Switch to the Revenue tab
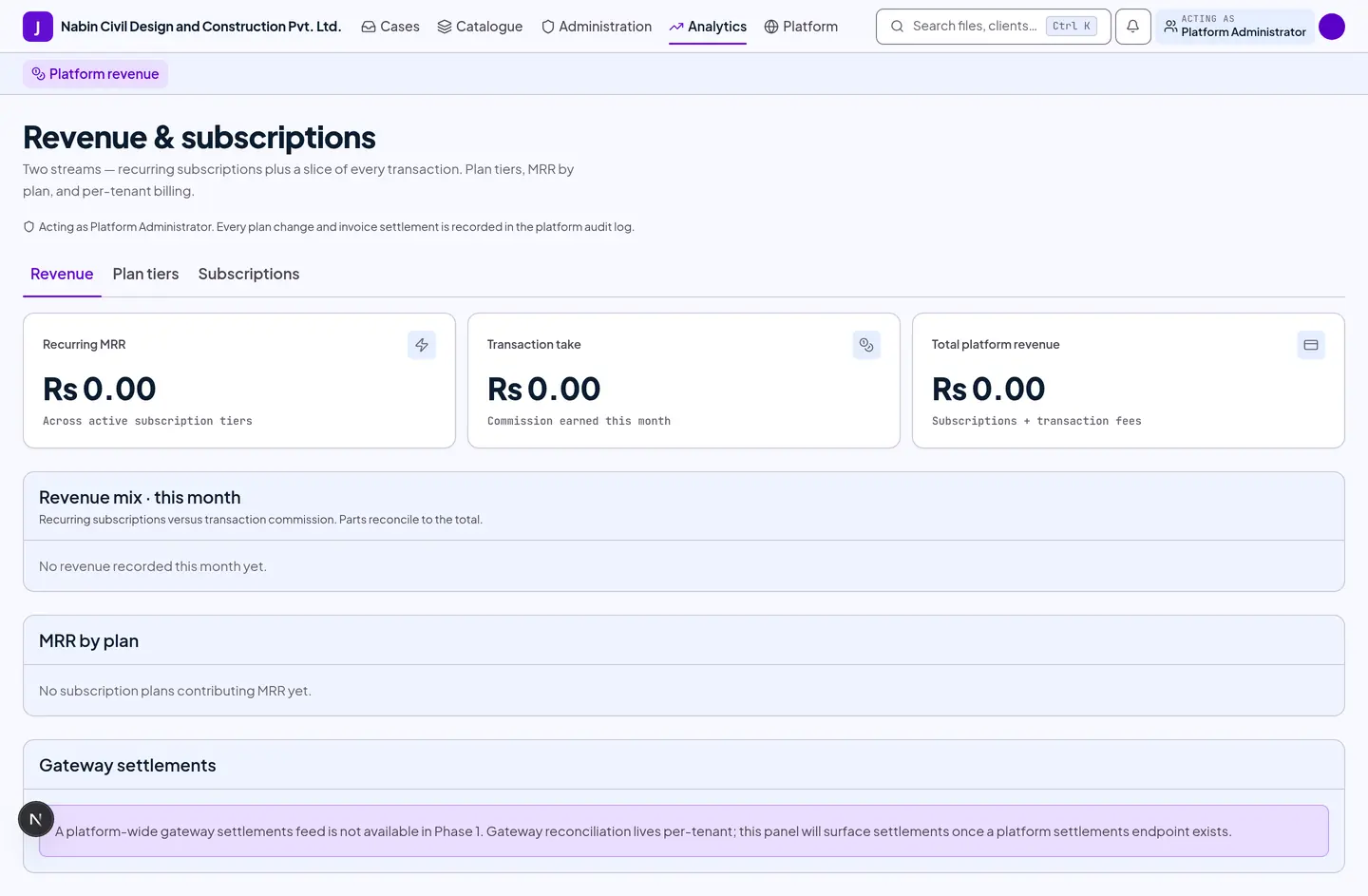 coord(62,274)
